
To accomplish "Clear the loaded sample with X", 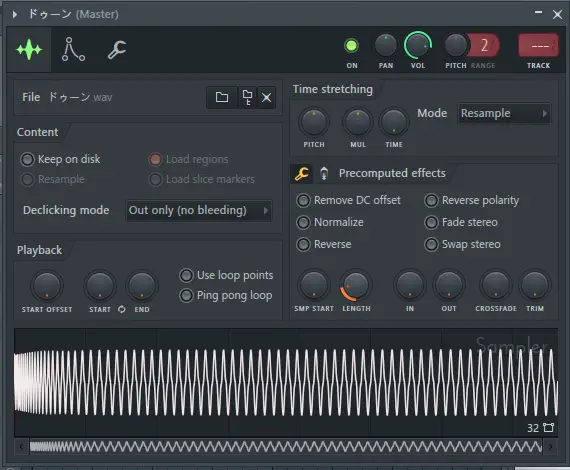I will point(266,97).
